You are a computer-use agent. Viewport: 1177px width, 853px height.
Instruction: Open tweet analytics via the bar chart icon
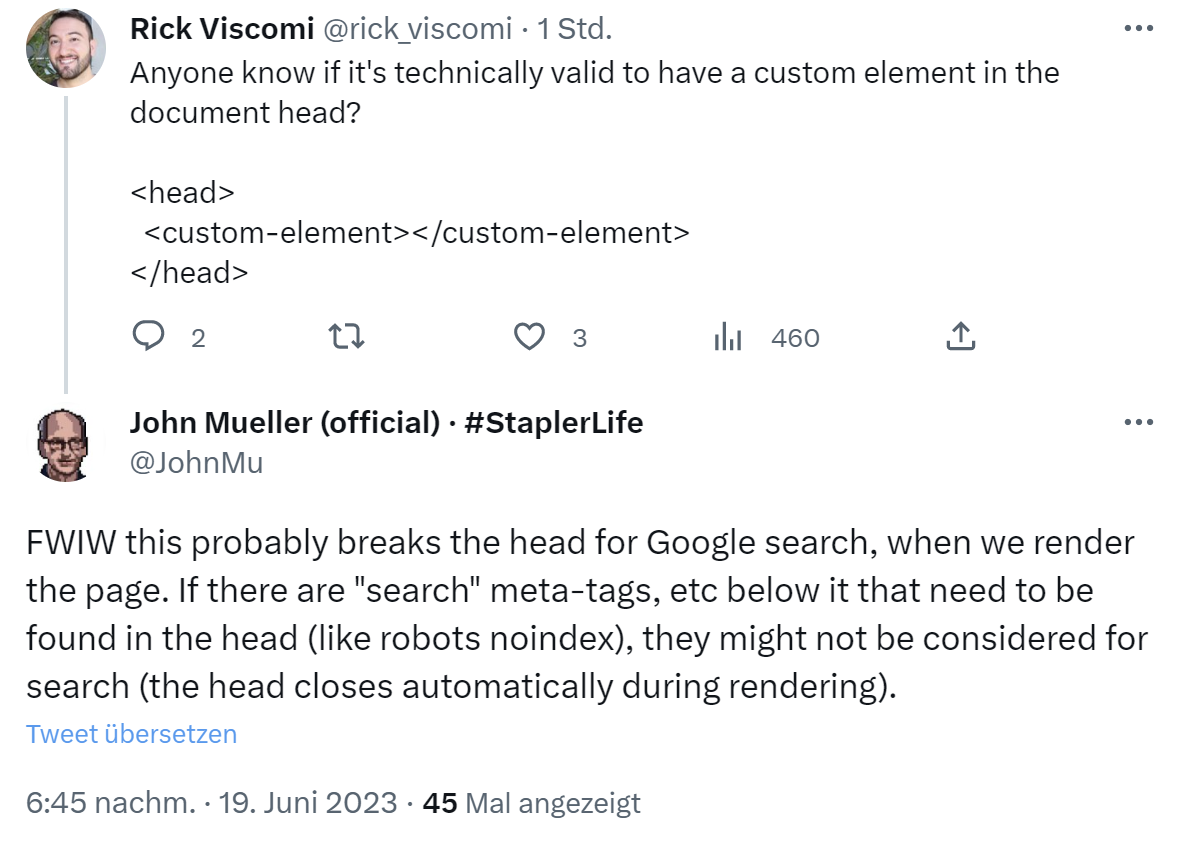[728, 337]
